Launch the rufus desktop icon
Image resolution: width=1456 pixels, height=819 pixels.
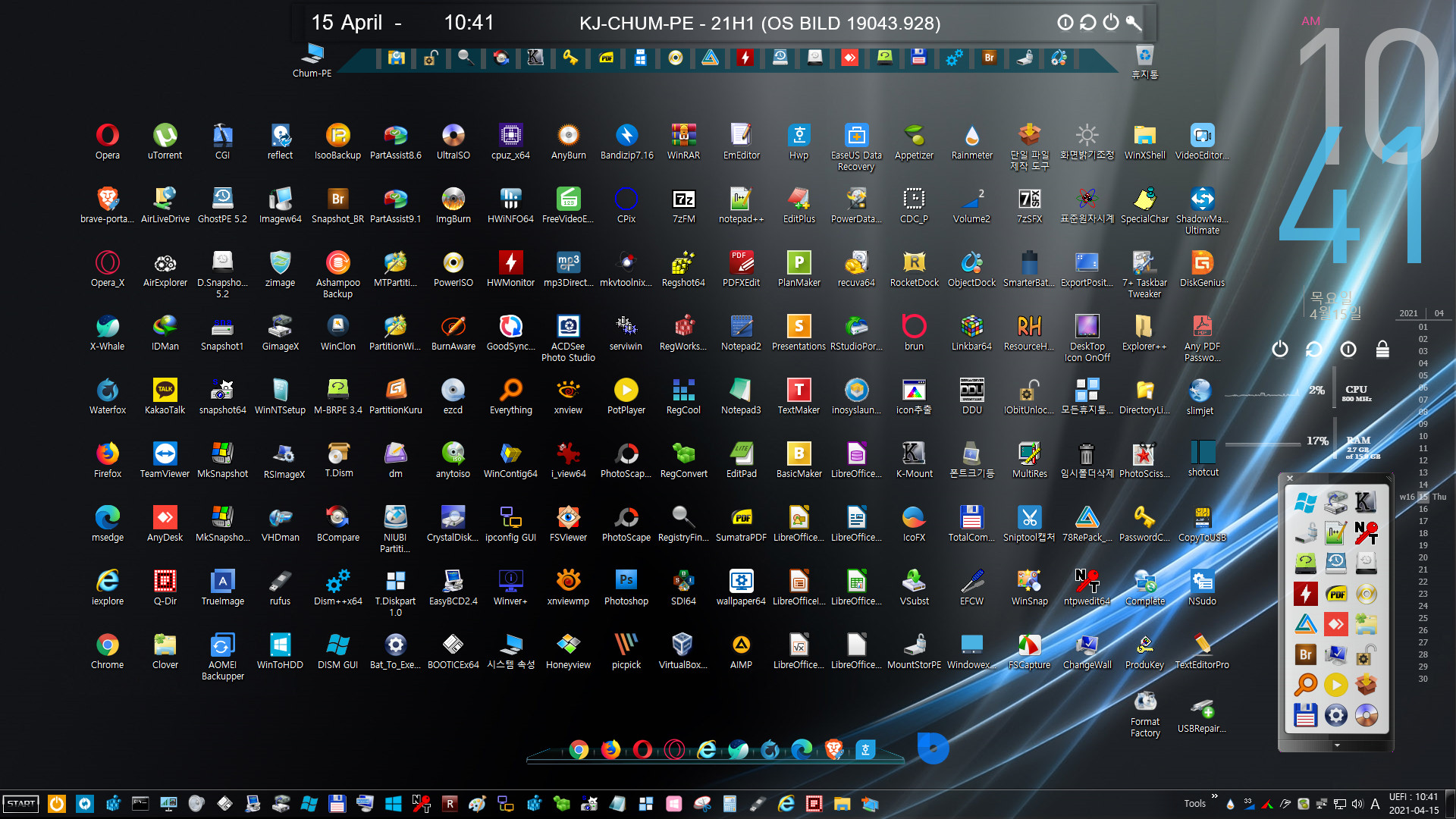[280, 588]
